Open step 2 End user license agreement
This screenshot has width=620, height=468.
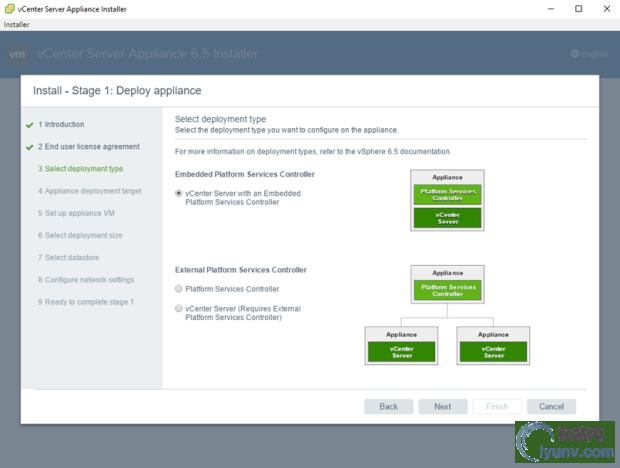pyautogui.click(x=89, y=147)
